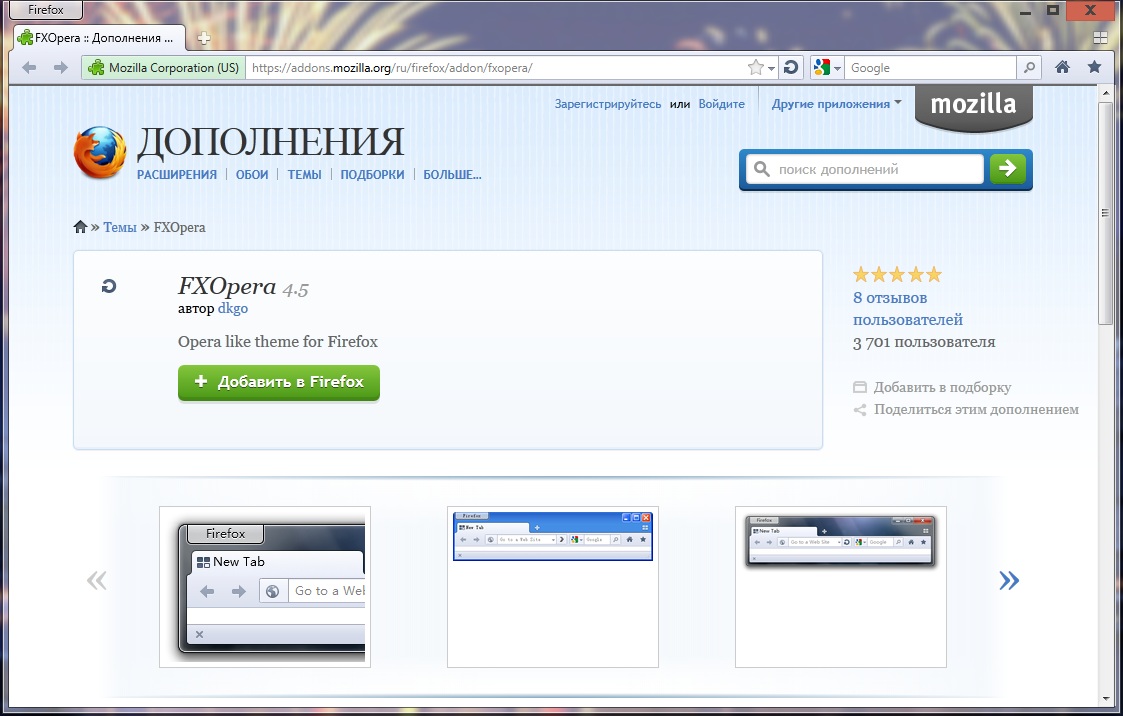The height and width of the screenshot is (716, 1123).
Task: Reload the page using the refresh icon
Action: 791,68
